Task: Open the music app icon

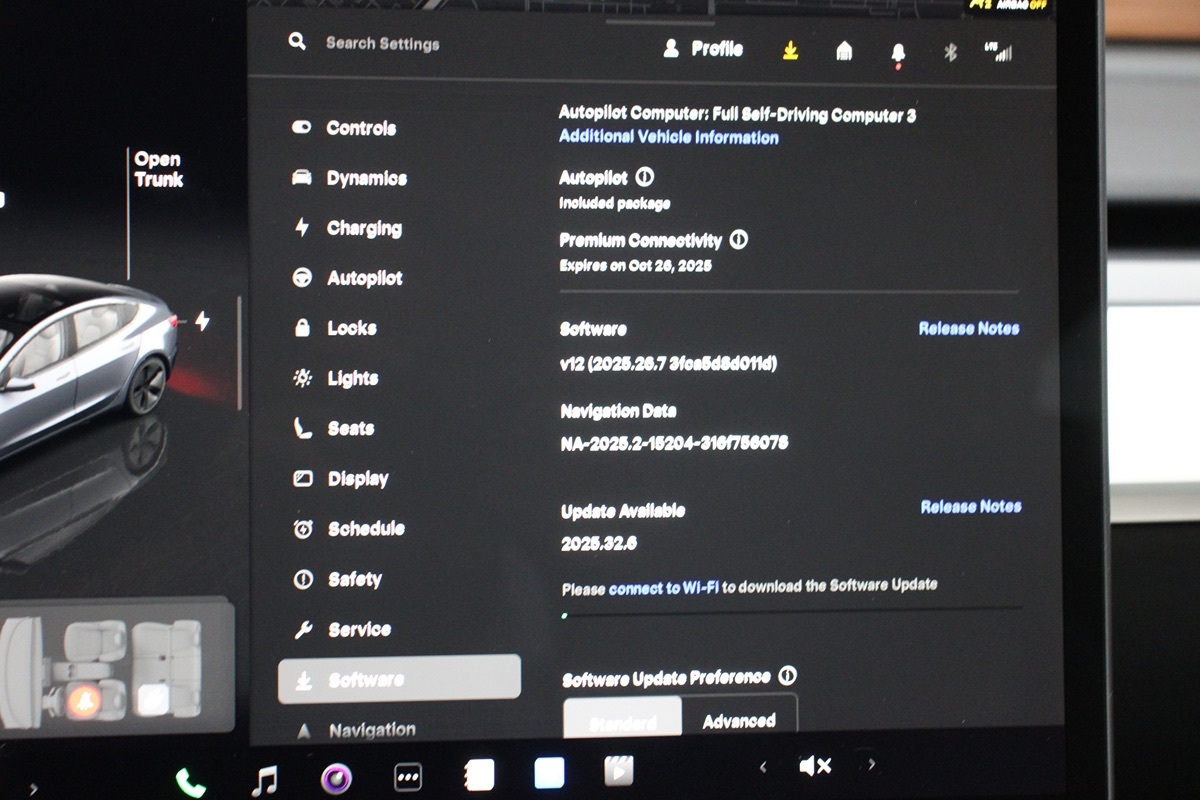Action: (264, 779)
